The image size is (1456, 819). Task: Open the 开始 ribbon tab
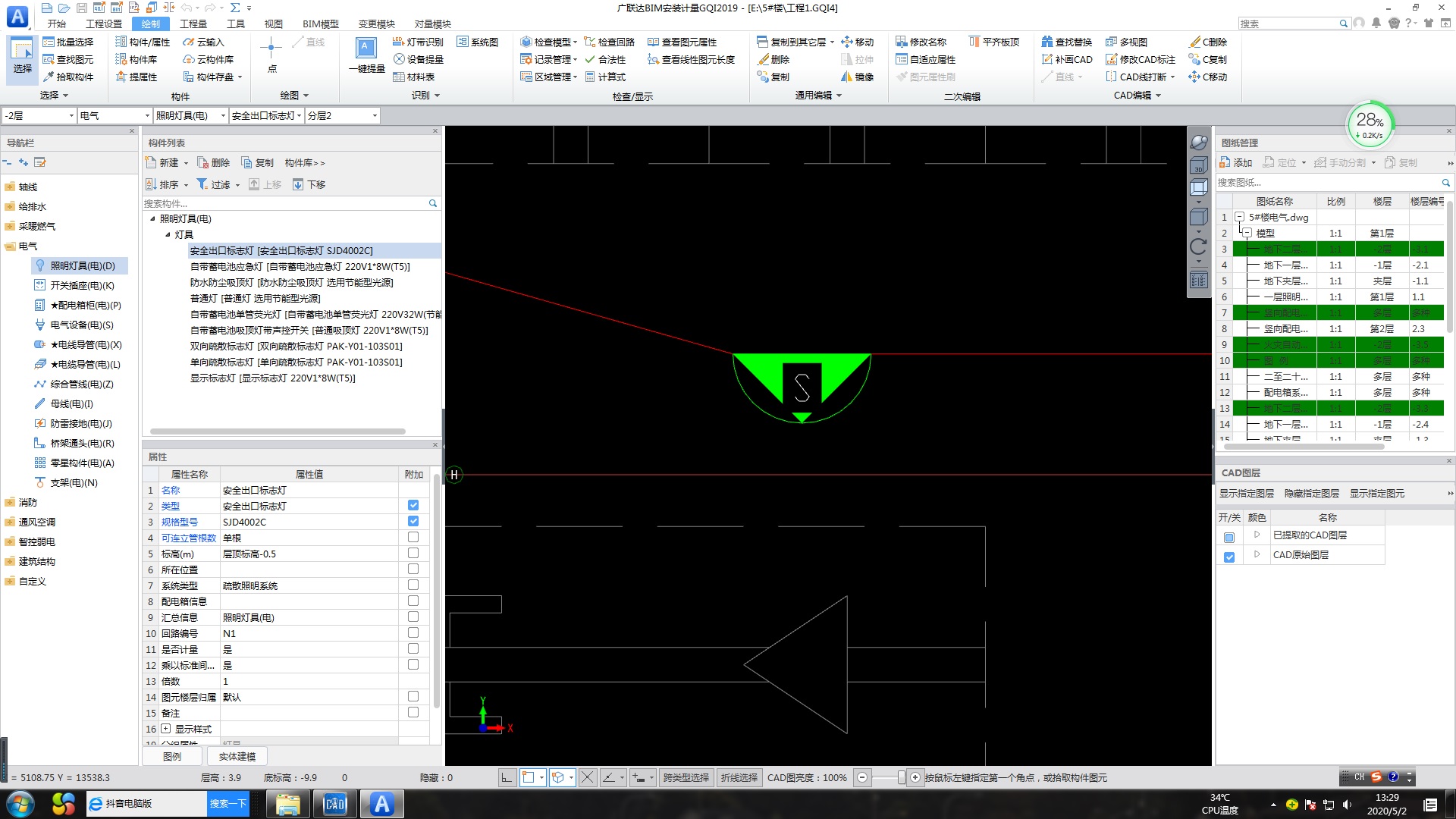point(56,24)
